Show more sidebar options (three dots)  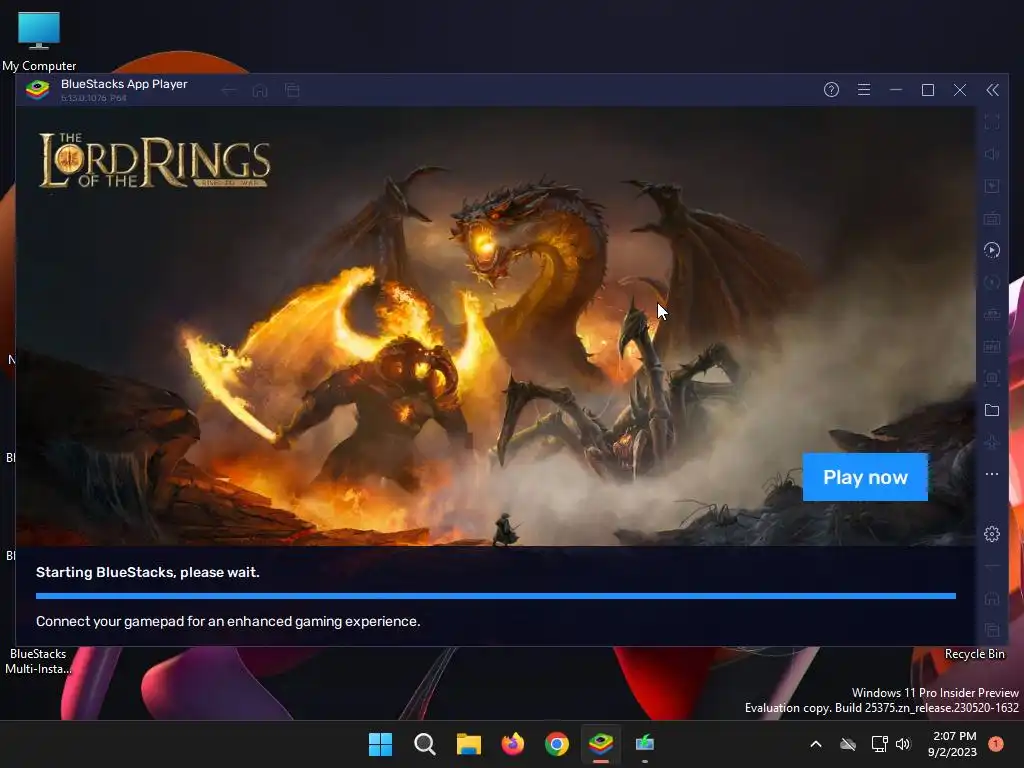pyautogui.click(x=991, y=474)
